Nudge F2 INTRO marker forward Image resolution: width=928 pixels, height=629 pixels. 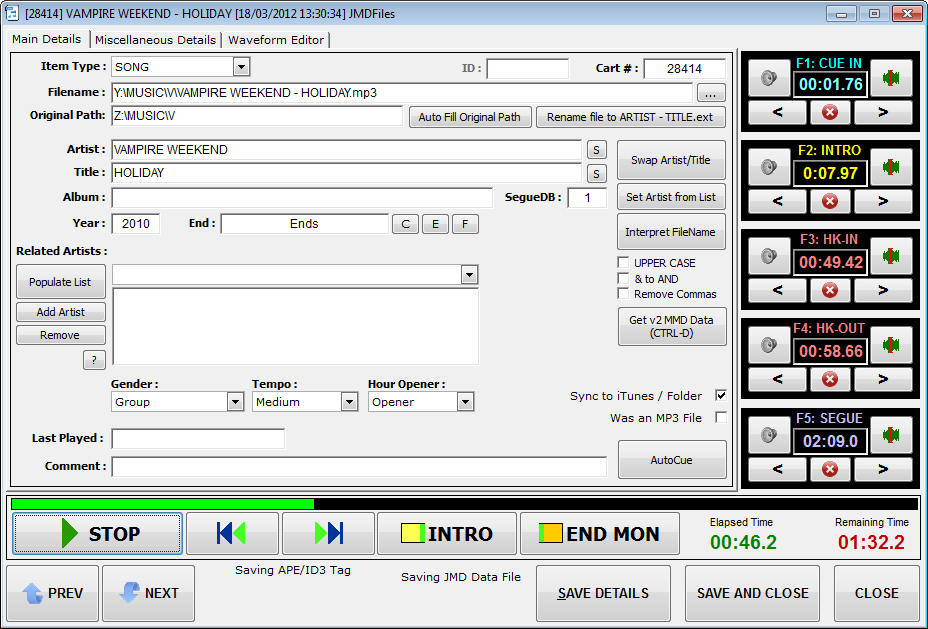pyautogui.click(x=883, y=201)
